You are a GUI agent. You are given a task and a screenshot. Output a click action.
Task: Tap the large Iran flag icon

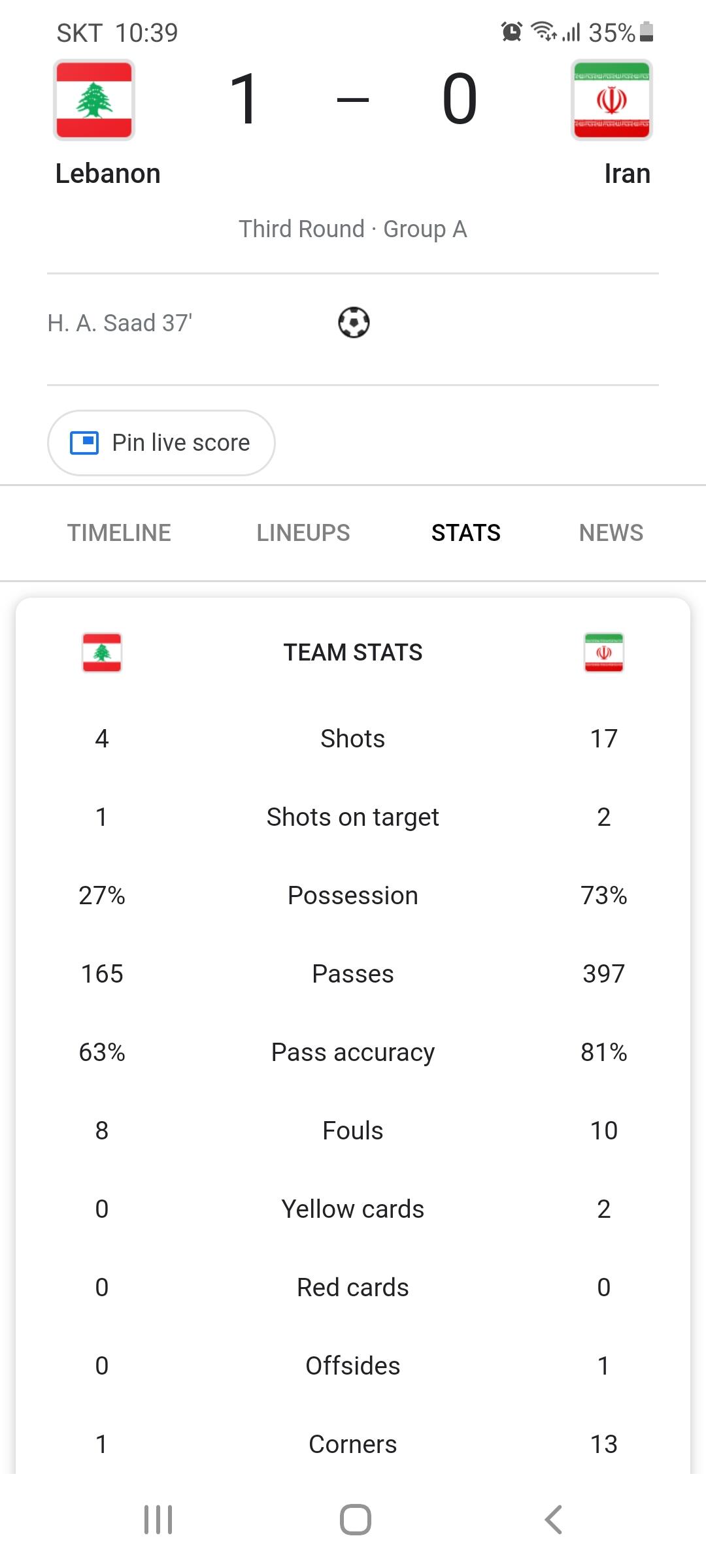click(612, 100)
